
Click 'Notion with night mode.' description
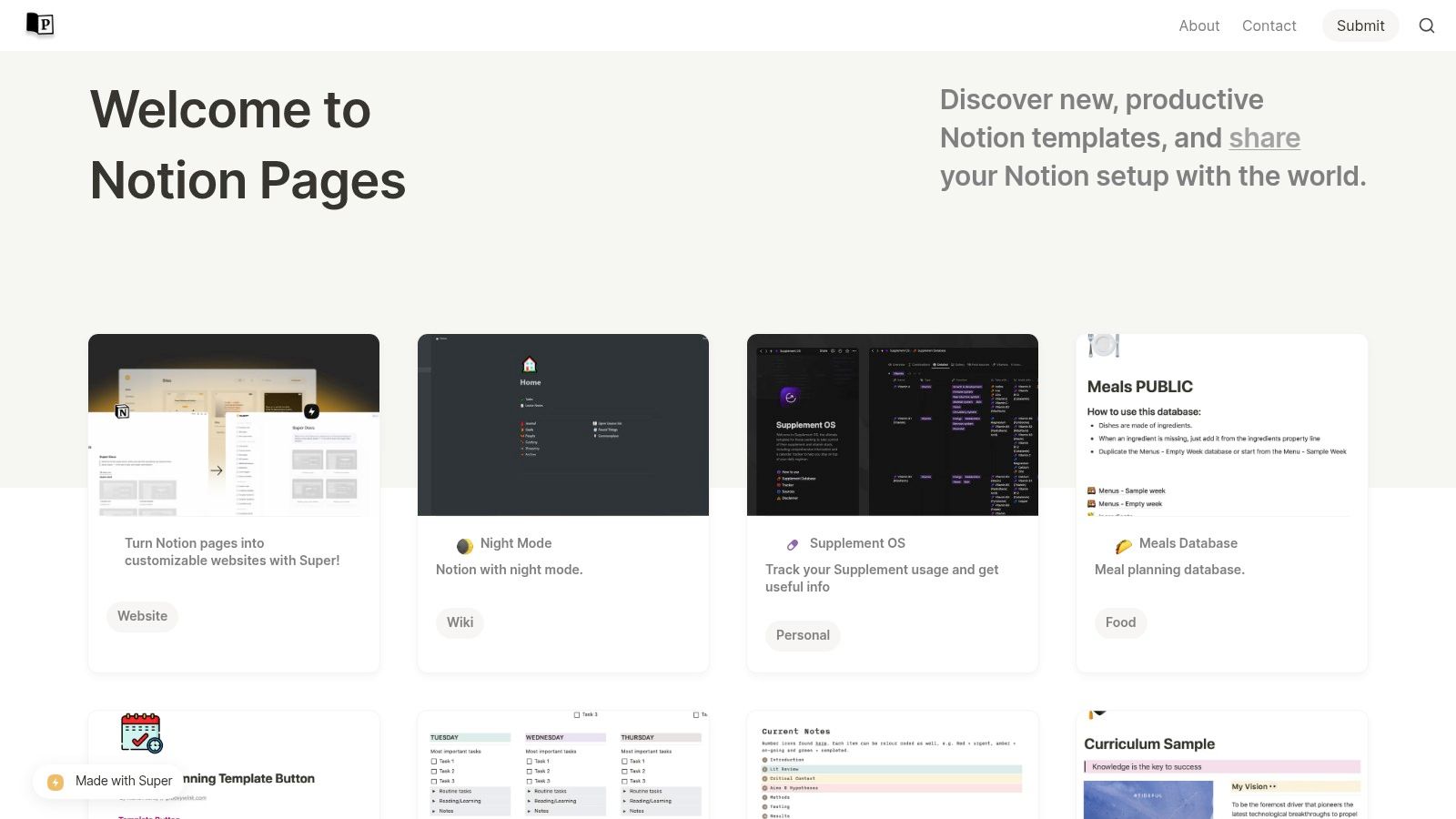tap(510, 570)
